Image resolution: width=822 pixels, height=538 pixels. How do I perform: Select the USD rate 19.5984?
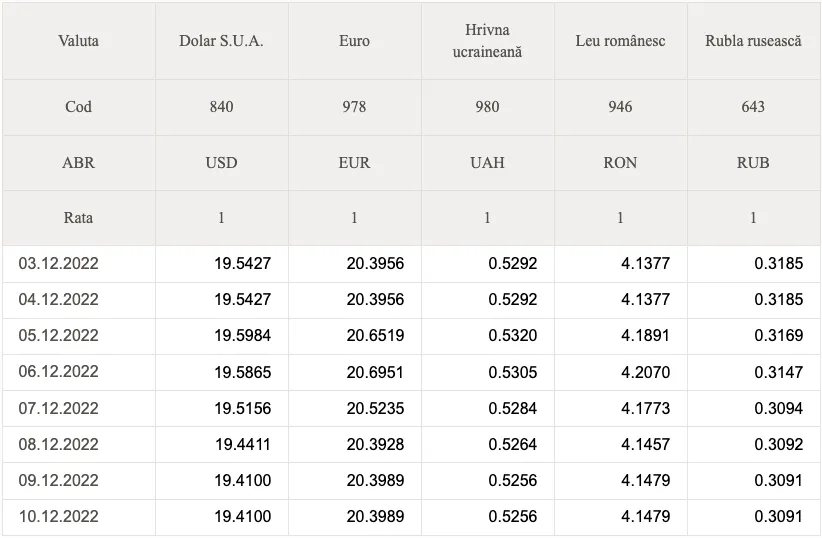click(243, 336)
